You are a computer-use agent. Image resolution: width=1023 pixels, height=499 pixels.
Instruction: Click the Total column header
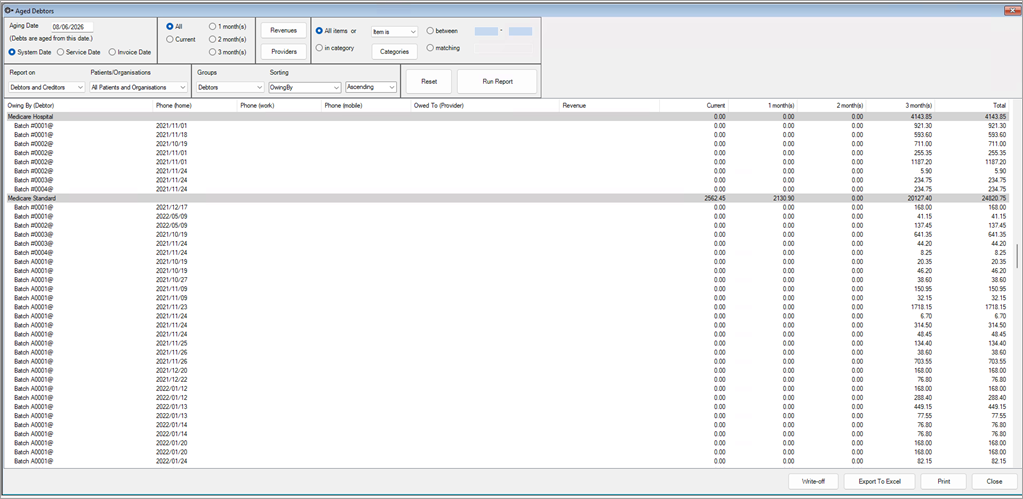(972, 105)
